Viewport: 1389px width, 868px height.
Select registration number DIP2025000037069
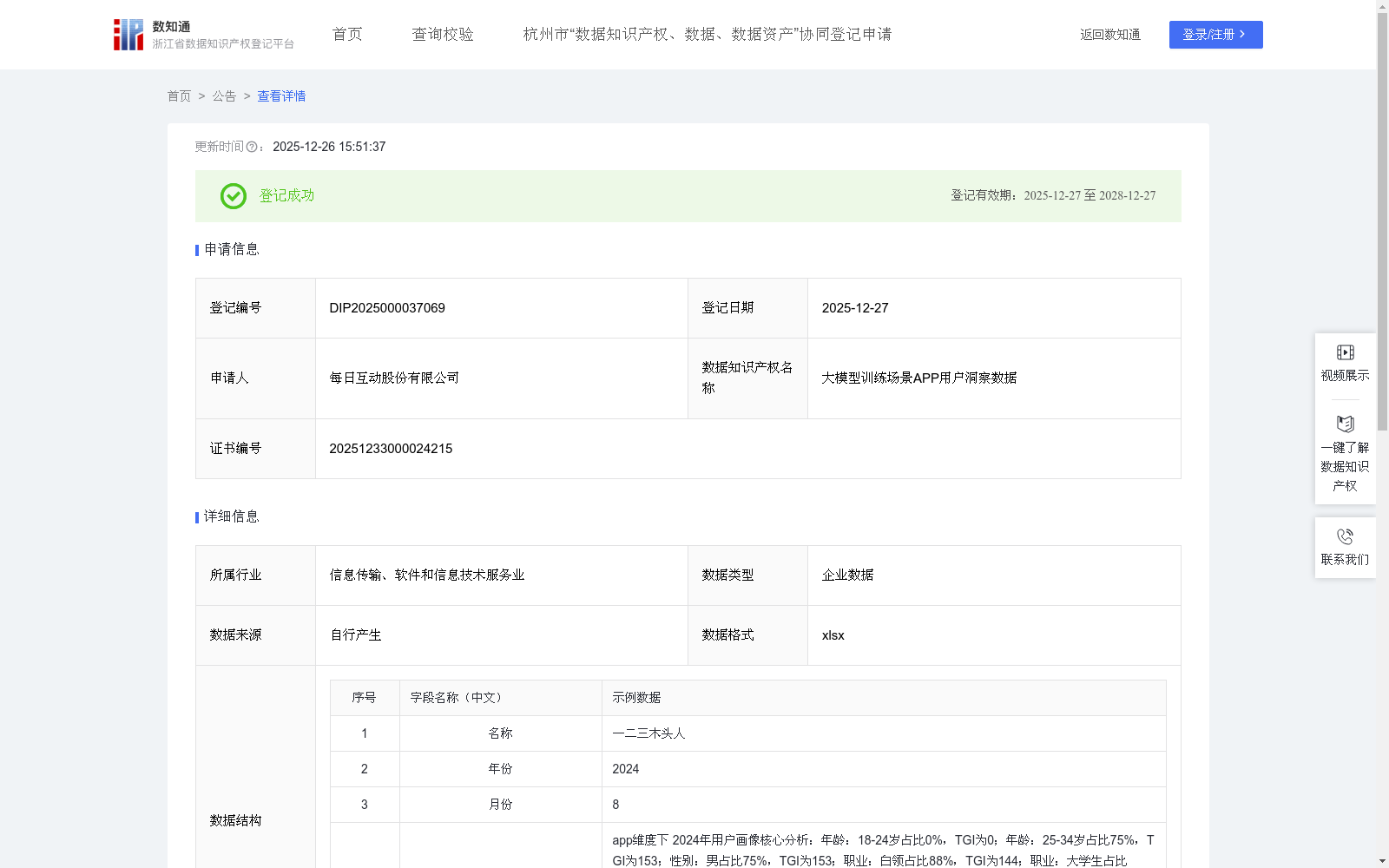pos(387,308)
